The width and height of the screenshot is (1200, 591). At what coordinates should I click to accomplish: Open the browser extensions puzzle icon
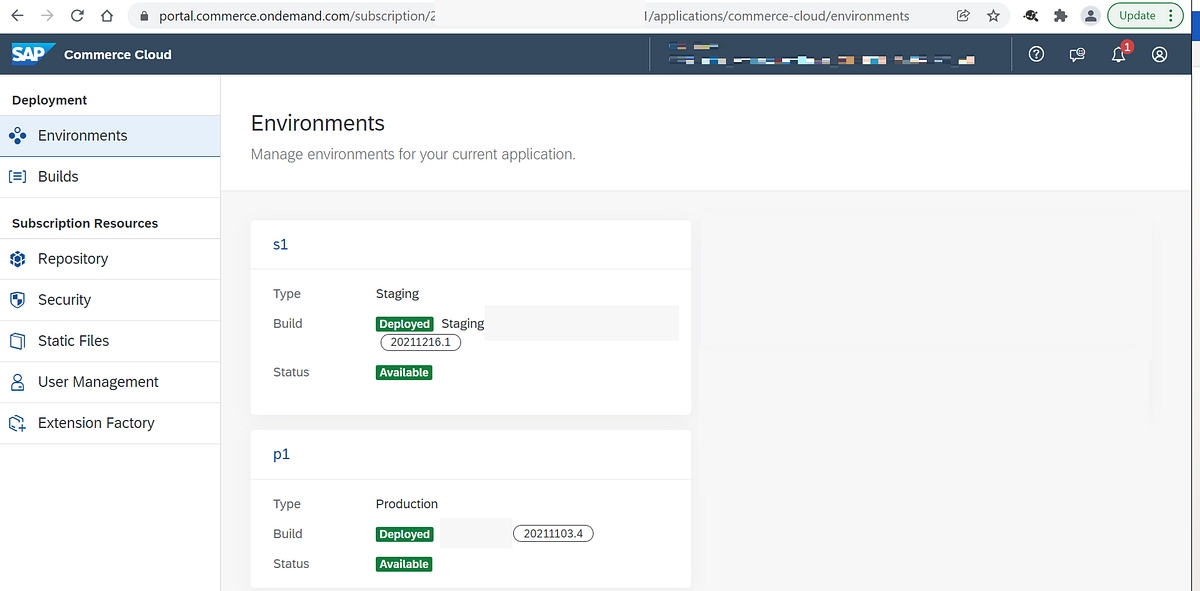(x=1060, y=15)
